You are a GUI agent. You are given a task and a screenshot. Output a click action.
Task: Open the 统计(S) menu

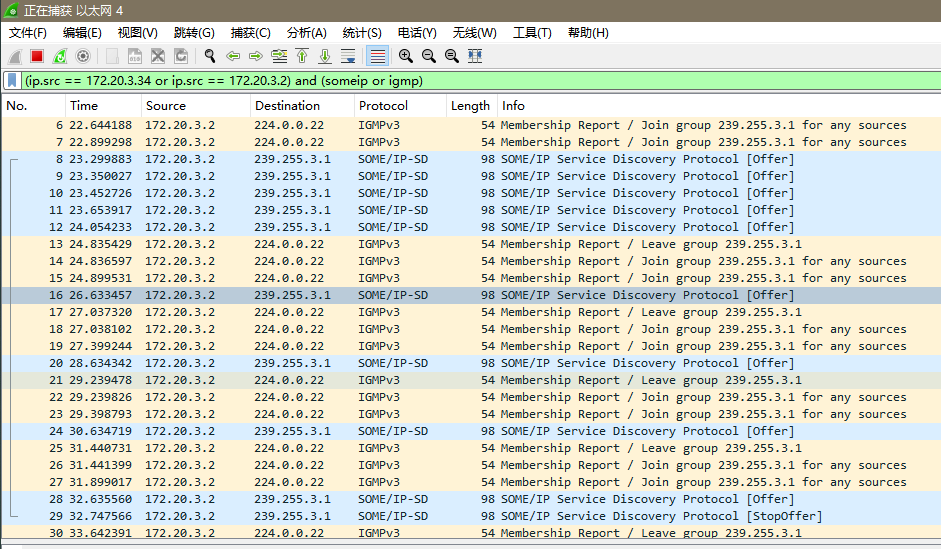[362, 32]
